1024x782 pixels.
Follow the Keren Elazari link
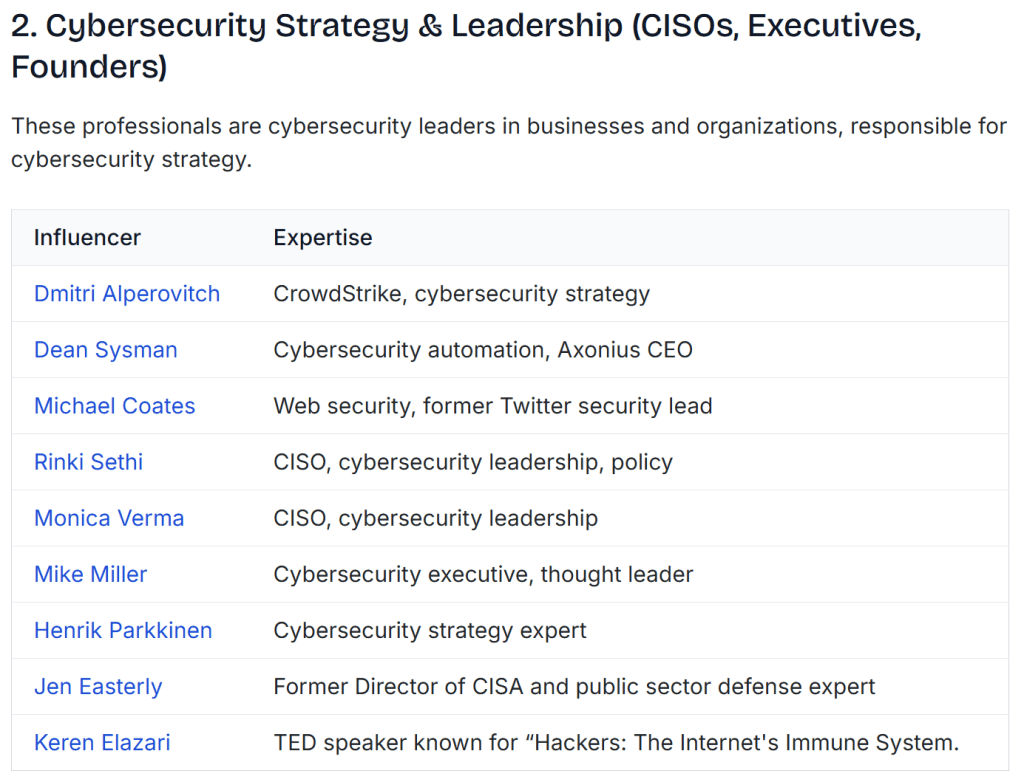coord(102,743)
